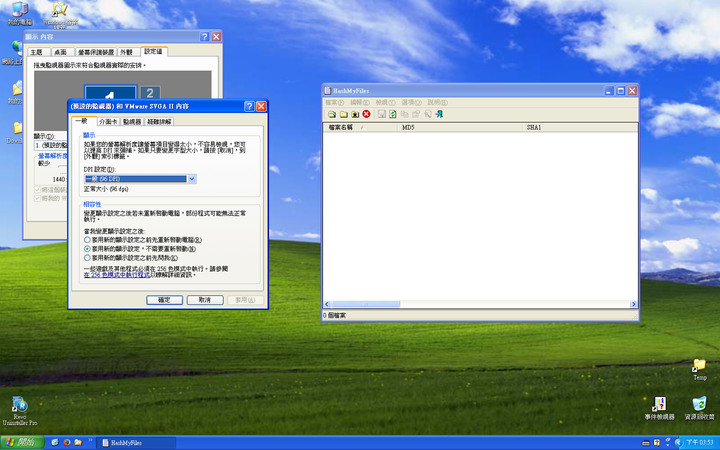Switch to the Troubleshoot tab in VMware dialog
Image resolution: width=720 pixels, height=450 pixels.
pyautogui.click(x=159, y=122)
